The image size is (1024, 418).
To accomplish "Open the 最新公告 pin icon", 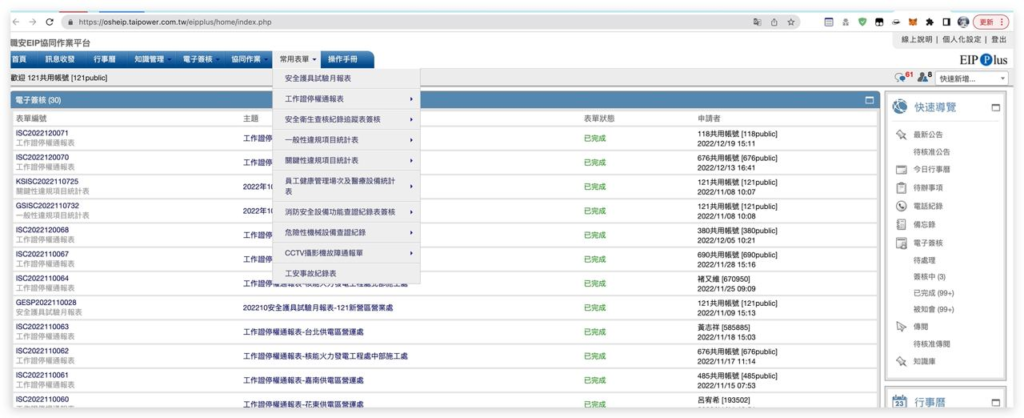I will [x=901, y=135].
